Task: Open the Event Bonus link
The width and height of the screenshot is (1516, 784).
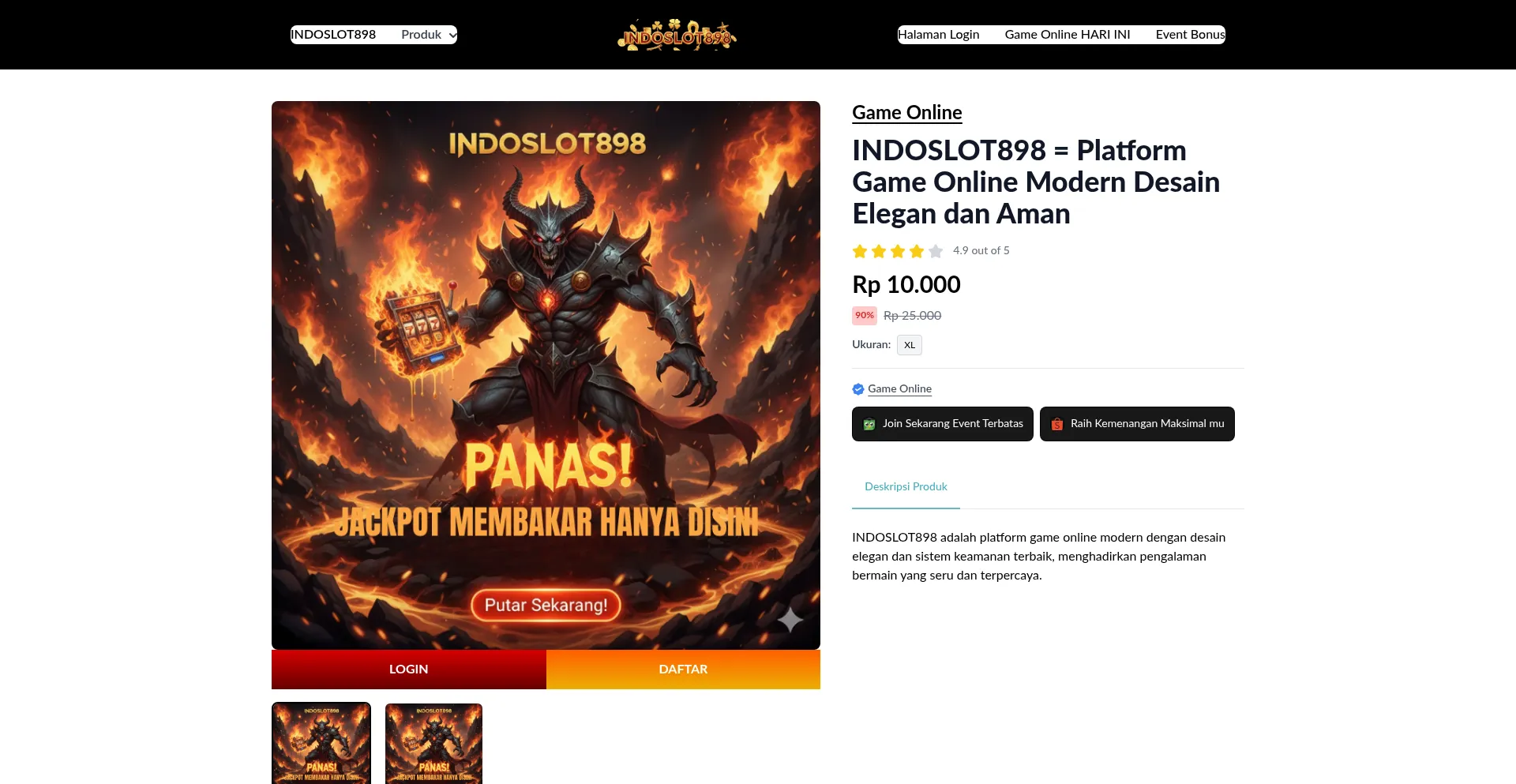Action: [1190, 35]
